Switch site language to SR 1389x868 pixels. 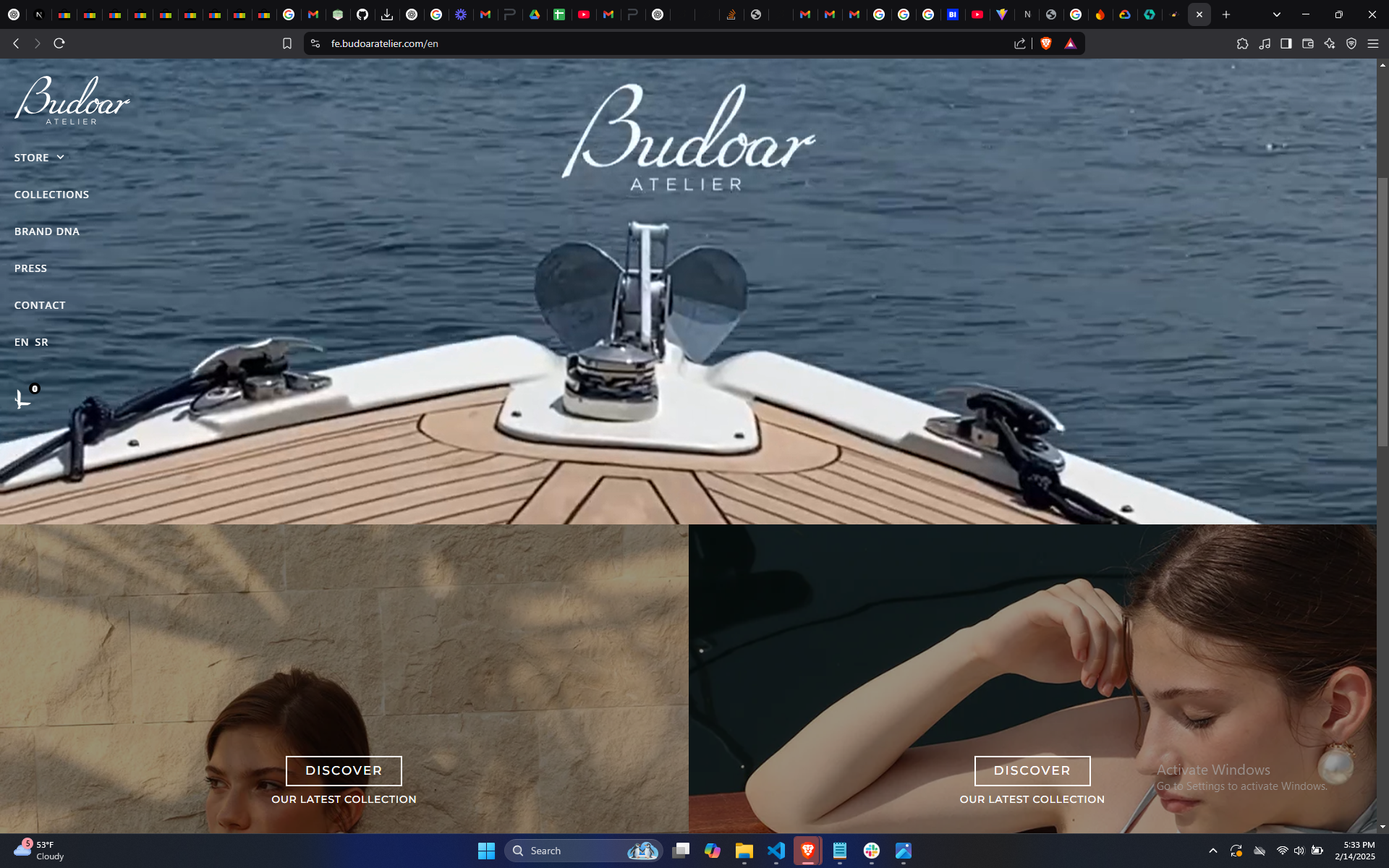41,342
